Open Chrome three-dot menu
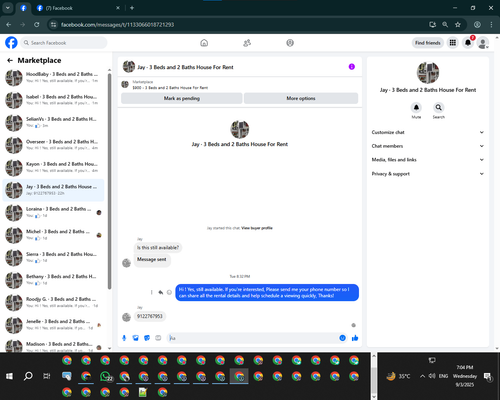 [x=491, y=25]
